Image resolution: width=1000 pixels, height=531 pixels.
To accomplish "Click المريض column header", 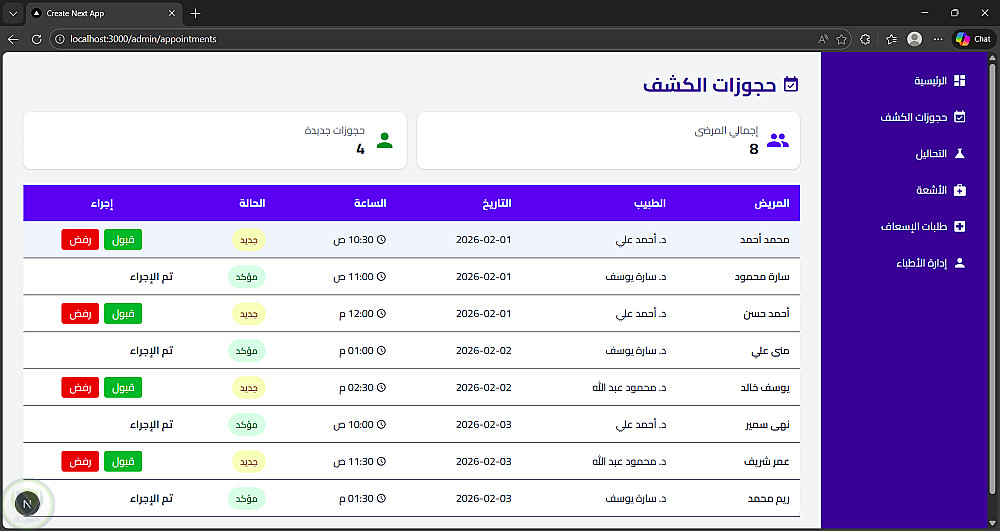I will [x=772, y=203].
